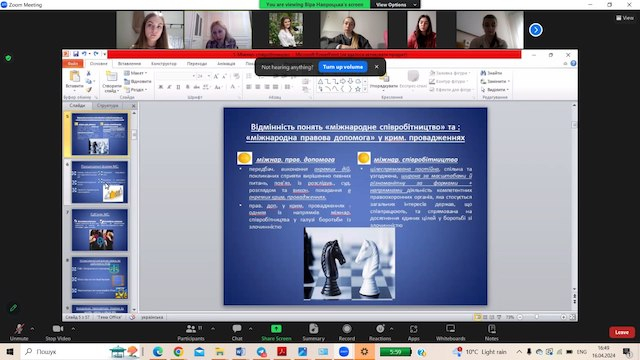
Task: Switch to the Переходи ribbon tab
Action: [x=197, y=64]
